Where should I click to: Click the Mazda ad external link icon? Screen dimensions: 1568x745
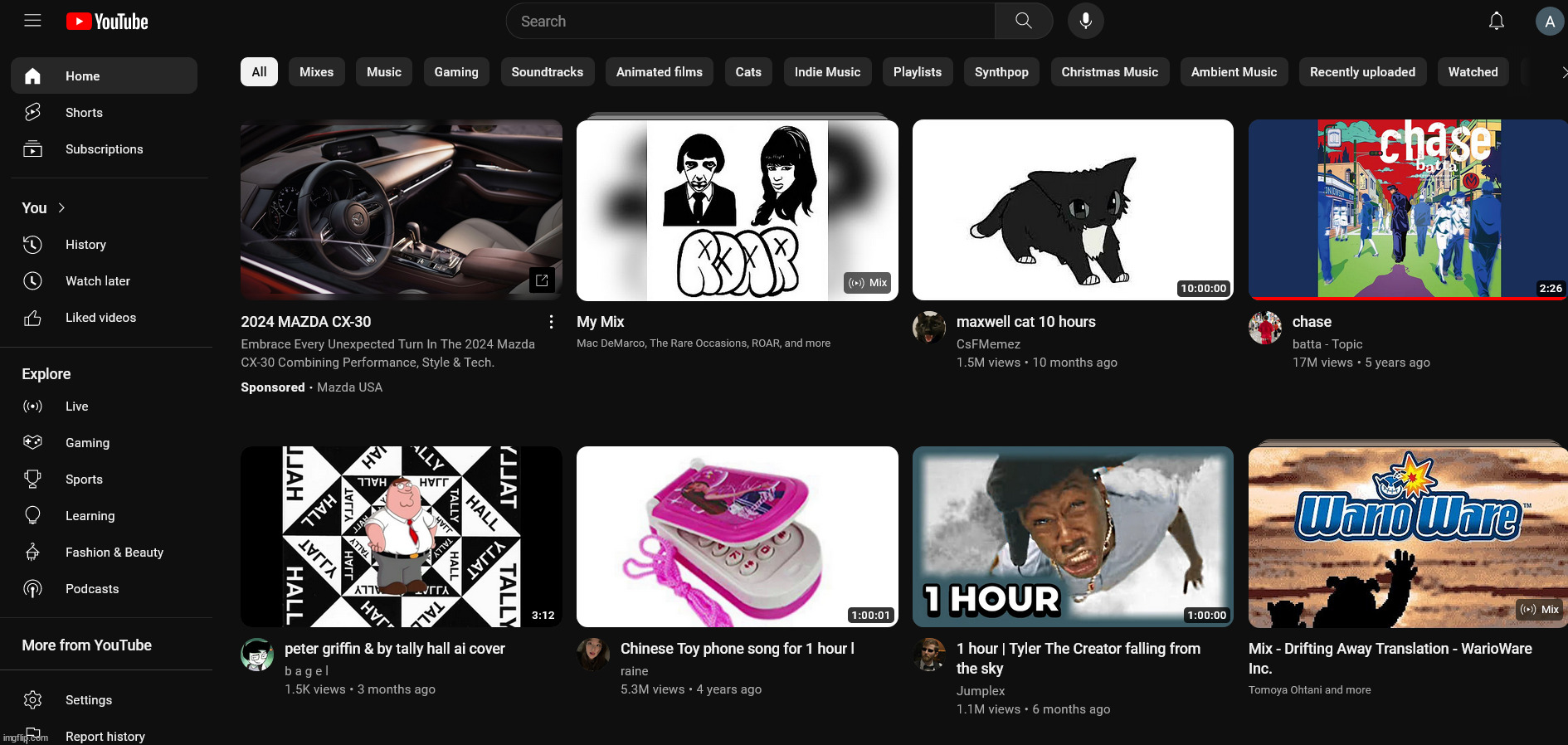[542, 280]
